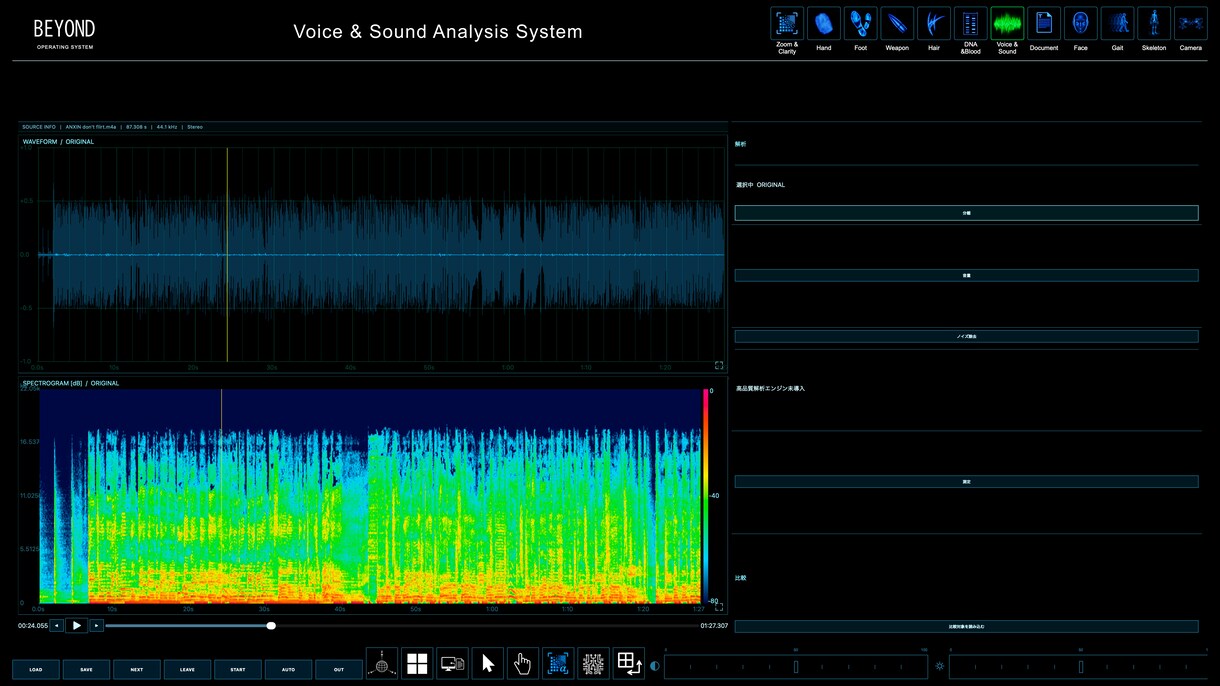Image resolution: width=1220 pixels, height=686 pixels.
Task: Select the hand pointer tool
Action: coord(523,664)
